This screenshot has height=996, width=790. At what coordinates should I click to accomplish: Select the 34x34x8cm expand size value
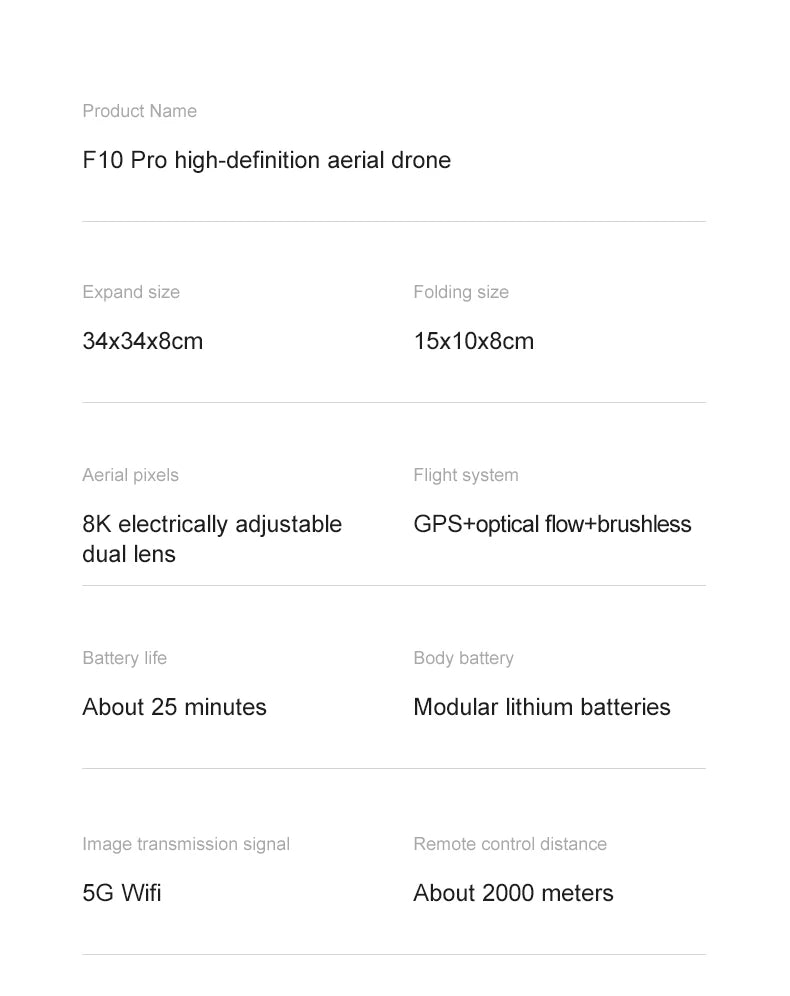coord(142,341)
